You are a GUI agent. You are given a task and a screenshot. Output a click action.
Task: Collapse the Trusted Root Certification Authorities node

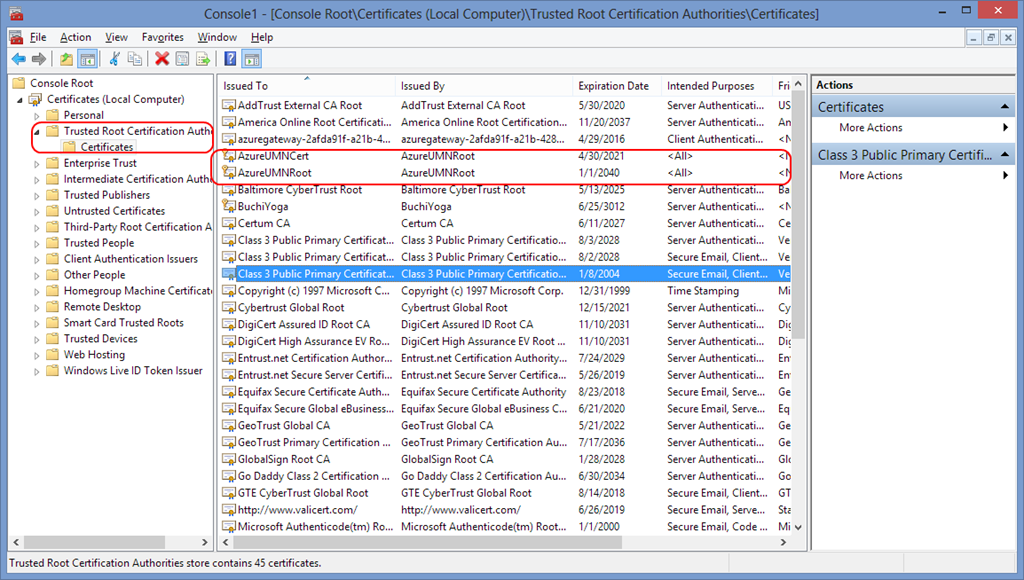click(x=38, y=131)
